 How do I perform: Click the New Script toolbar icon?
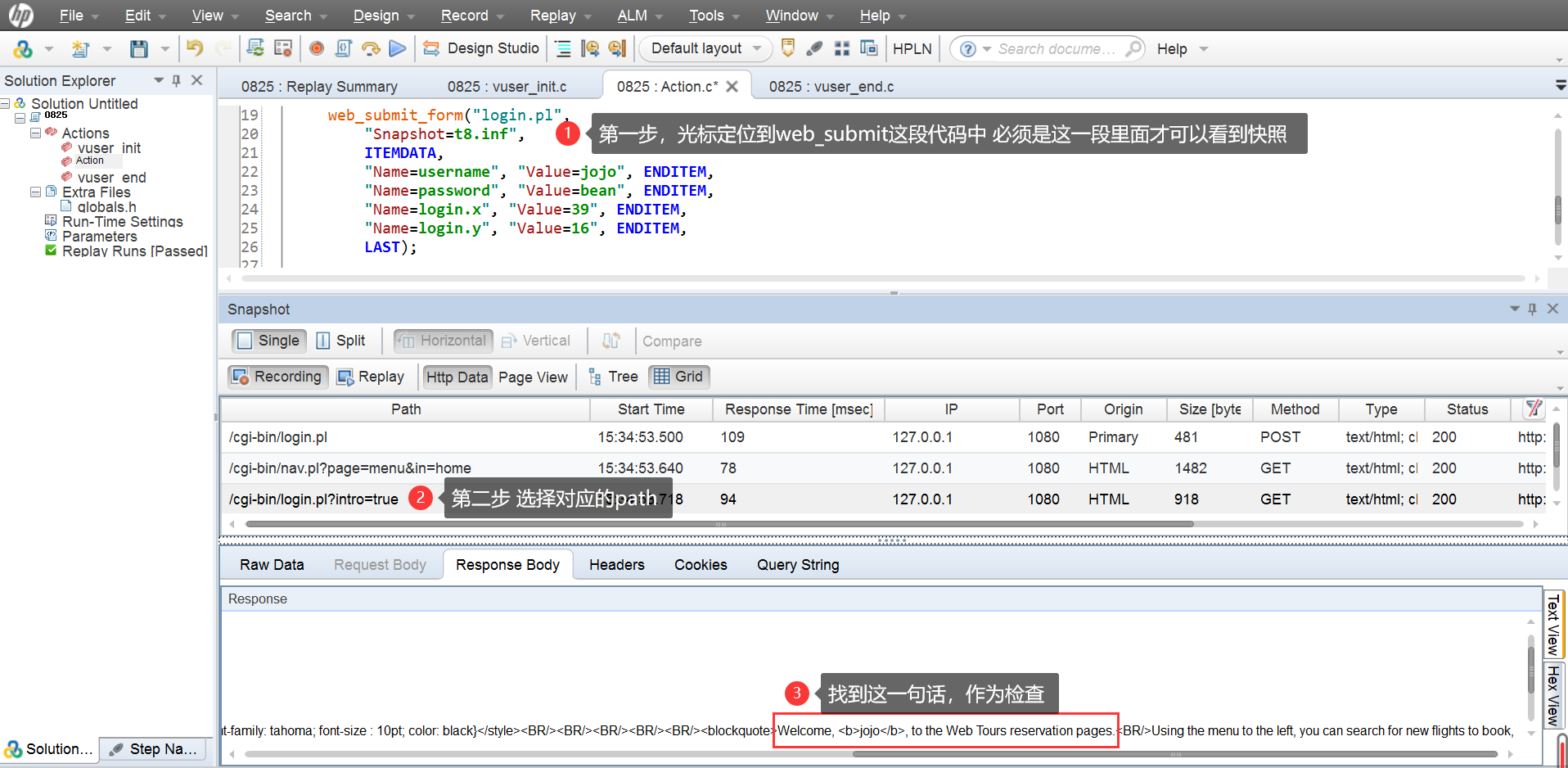[x=80, y=49]
